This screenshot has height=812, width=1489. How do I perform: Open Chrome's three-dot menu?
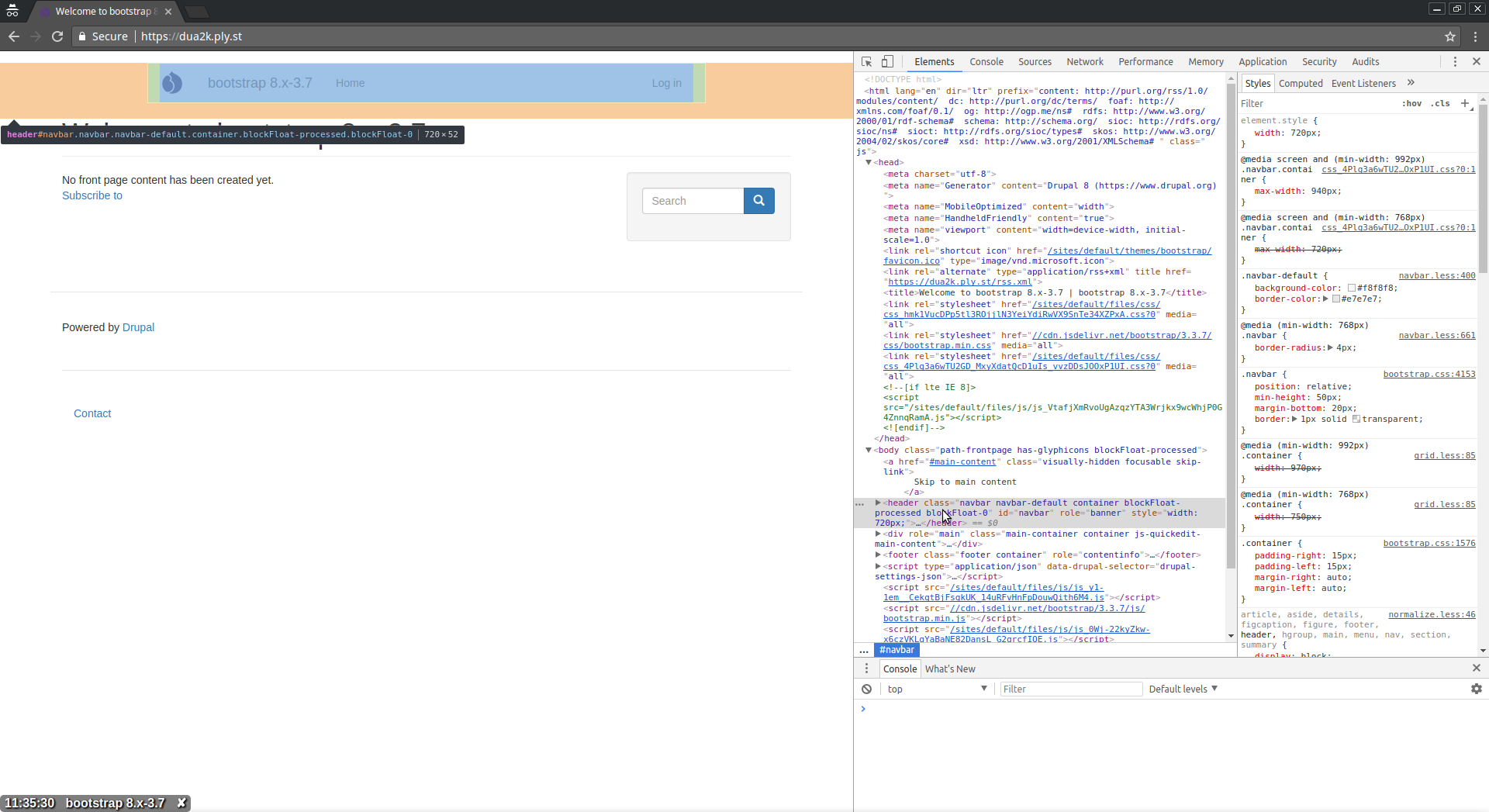point(1475,36)
